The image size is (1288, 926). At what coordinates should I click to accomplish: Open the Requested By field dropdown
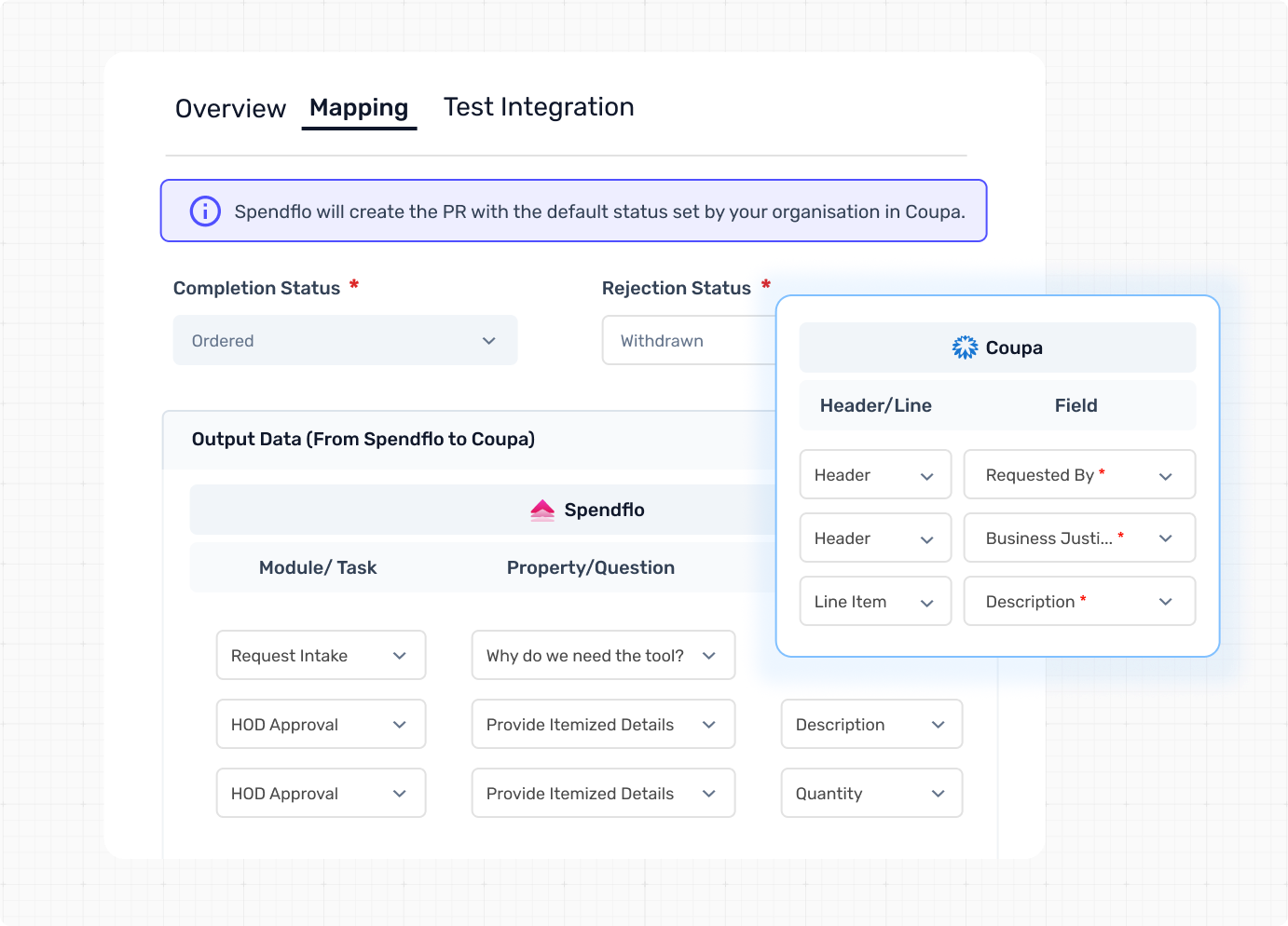(1079, 474)
